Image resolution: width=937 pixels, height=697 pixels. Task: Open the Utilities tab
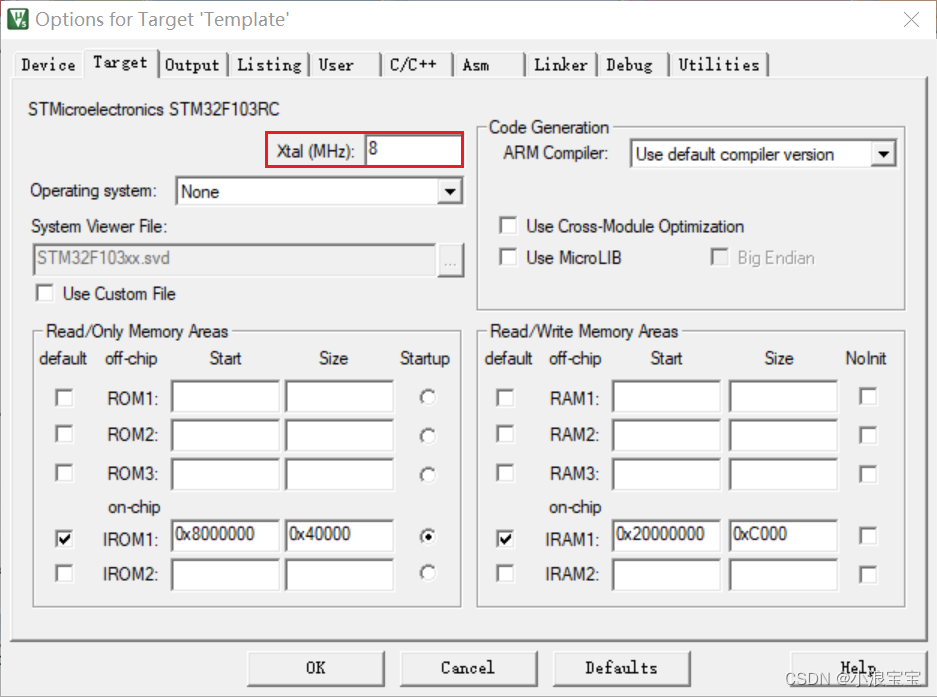(719, 65)
